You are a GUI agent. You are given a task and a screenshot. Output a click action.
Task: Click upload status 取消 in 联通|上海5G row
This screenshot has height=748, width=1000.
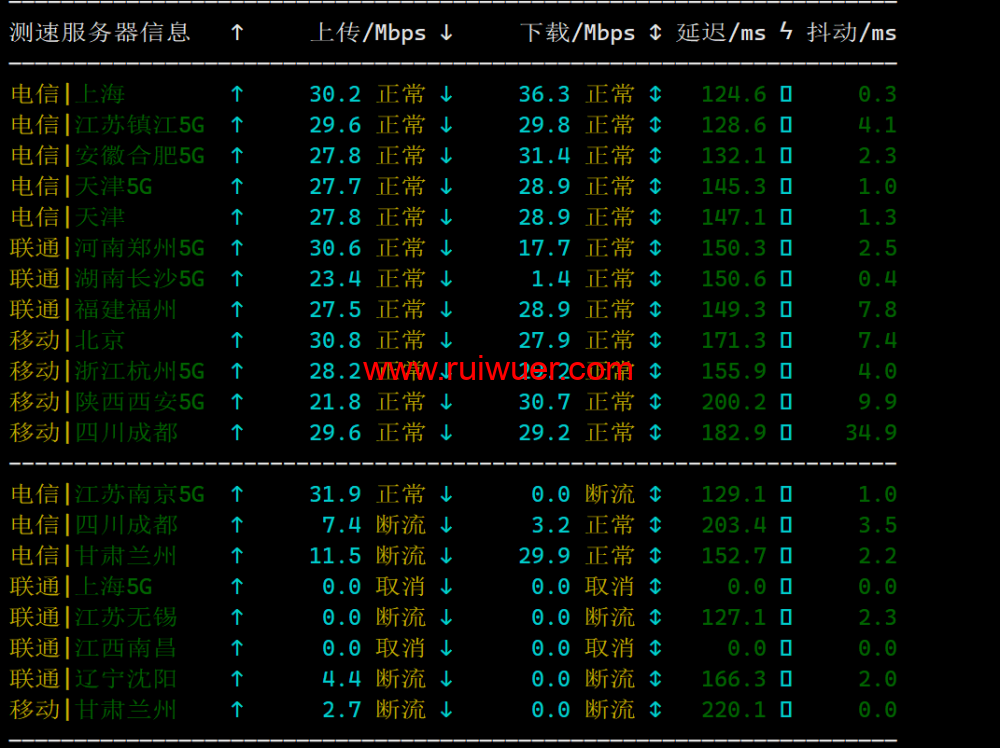click(400, 587)
